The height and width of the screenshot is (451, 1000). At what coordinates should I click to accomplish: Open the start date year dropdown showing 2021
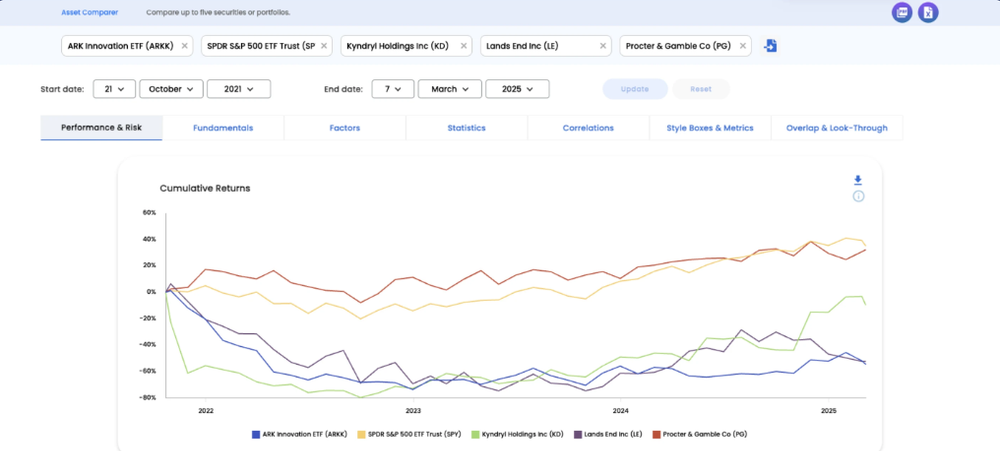pos(239,89)
